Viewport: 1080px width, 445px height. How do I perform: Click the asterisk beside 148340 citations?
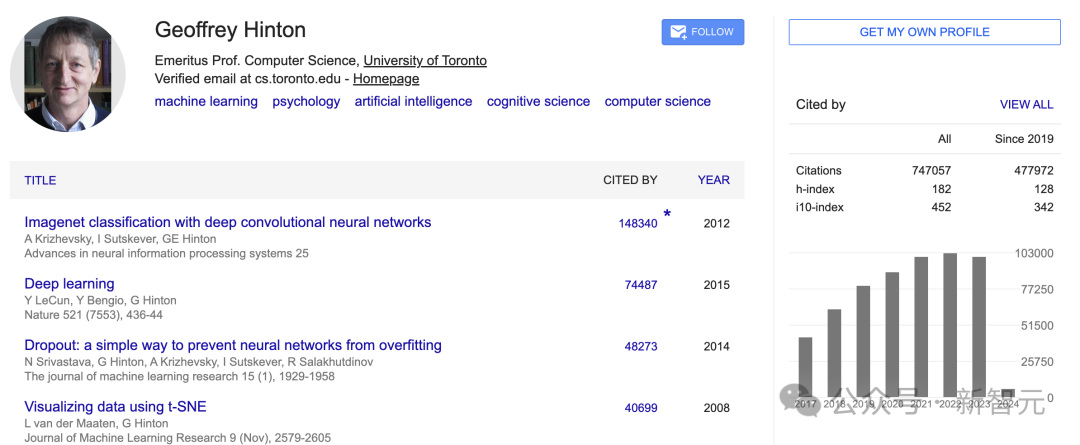coord(667,215)
